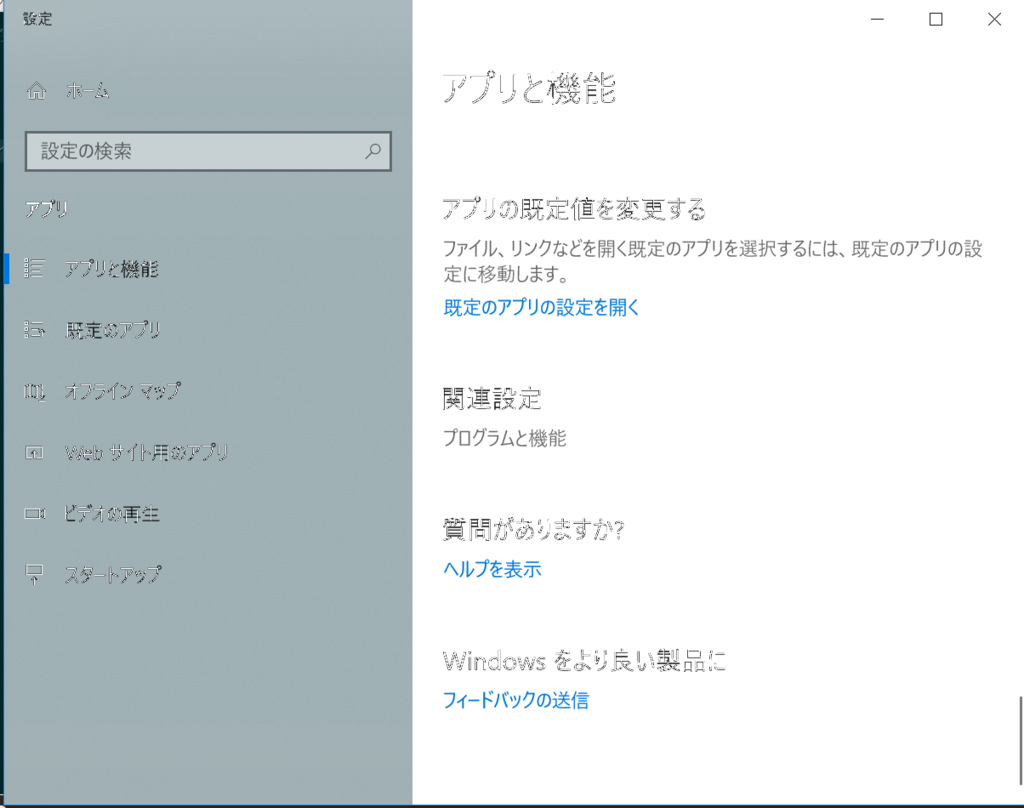Select アプリと機能 in the sidebar
Image resolution: width=1024 pixels, height=808 pixels.
tap(112, 268)
